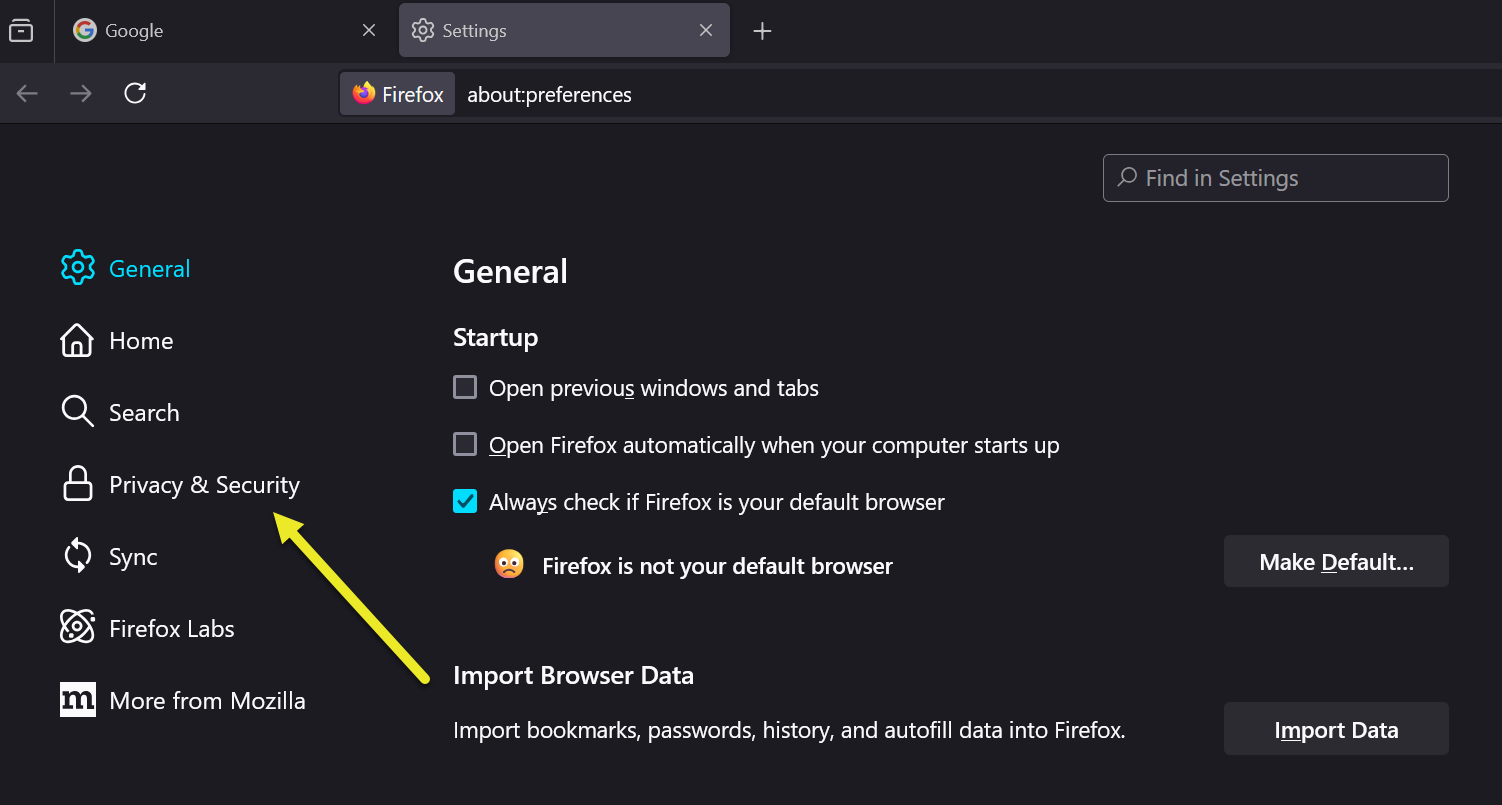Click the gear icon on the Settings tab
Image resolution: width=1502 pixels, height=805 pixels.
click(422, 31)
